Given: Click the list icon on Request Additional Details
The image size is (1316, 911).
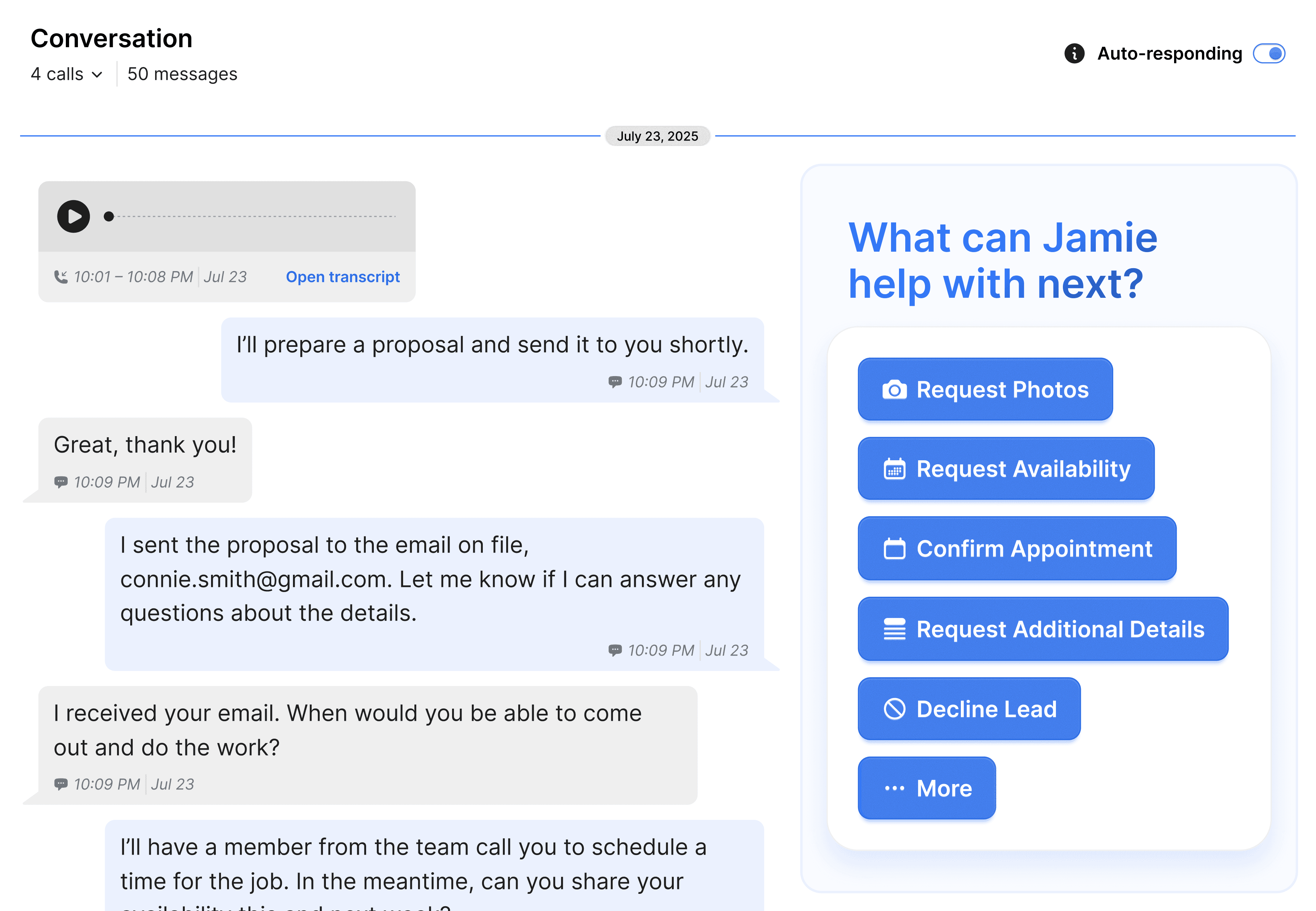Looking at the screenshot, I should [894, 629].
